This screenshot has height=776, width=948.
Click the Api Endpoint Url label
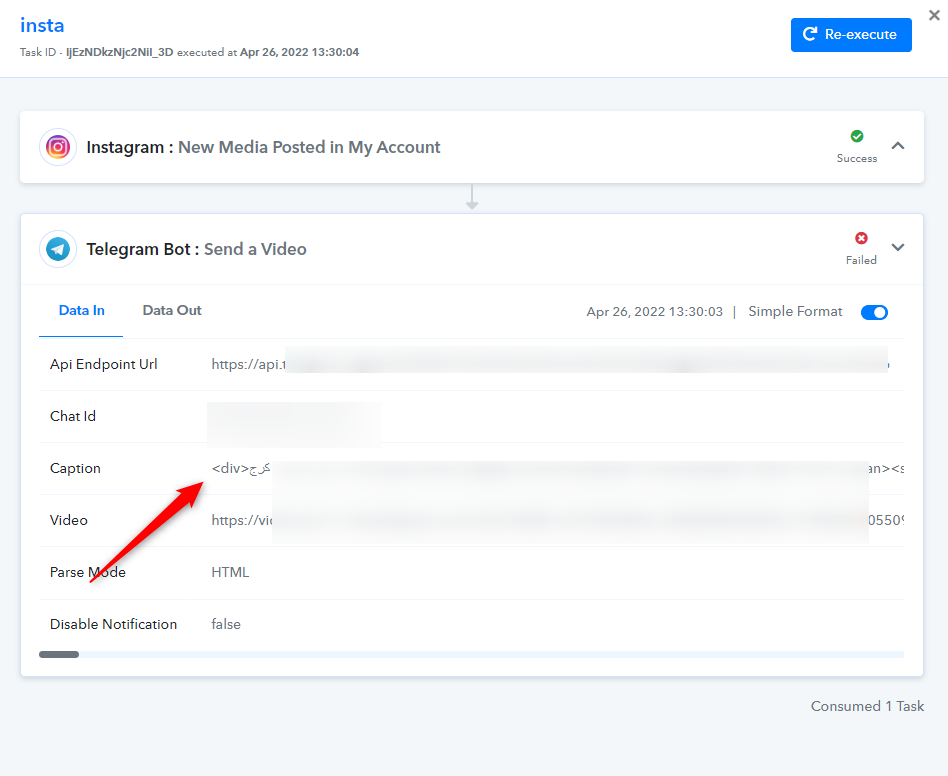click(103, 364)
